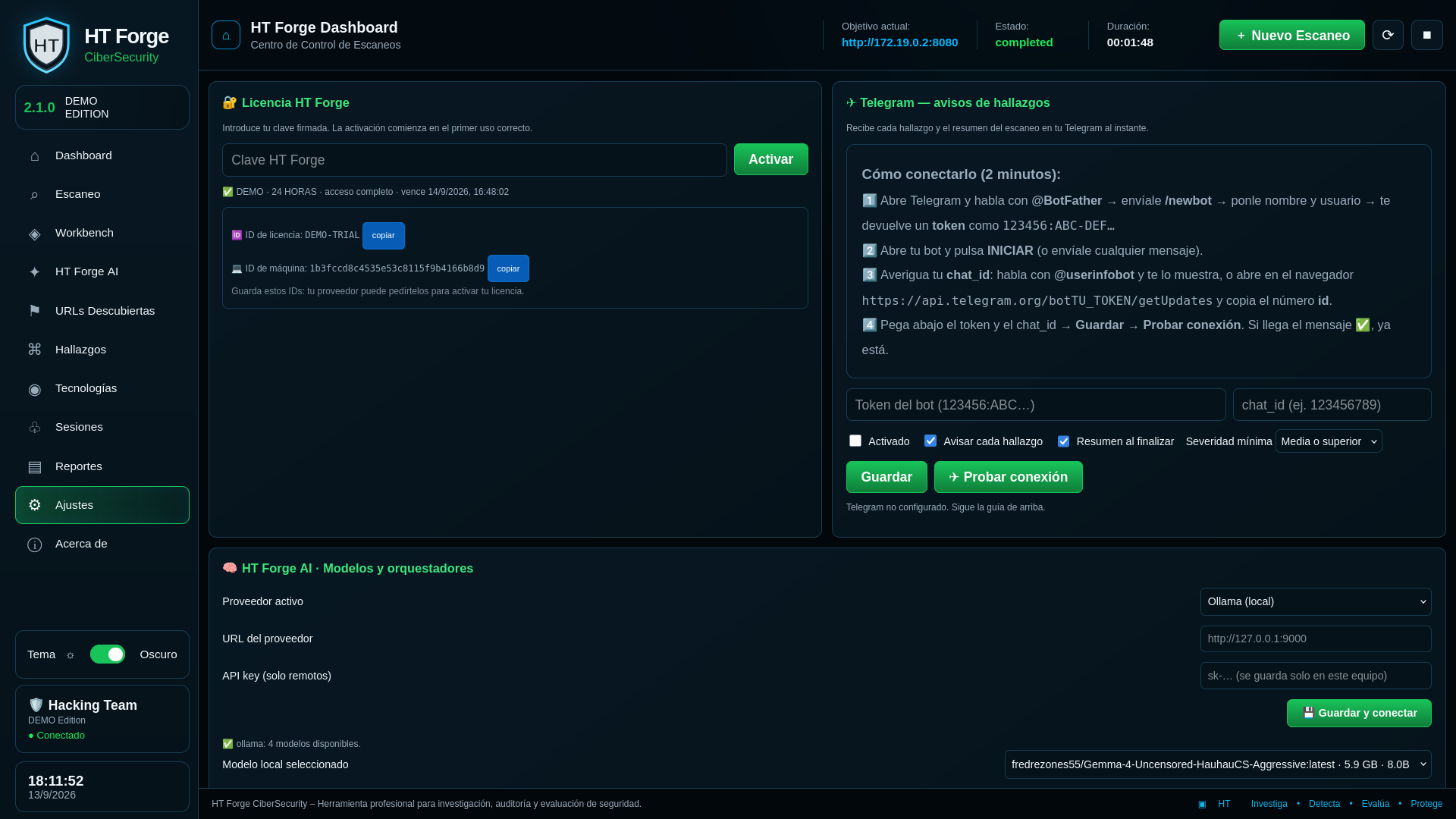Click the Hallazgos command-symbol icon
This screenshot has width=1456, height=819.
34,350
